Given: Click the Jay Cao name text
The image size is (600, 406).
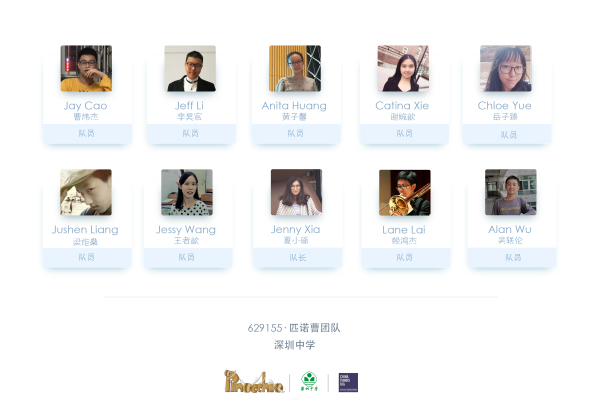Looking at the screenshot, I should 85,106.
